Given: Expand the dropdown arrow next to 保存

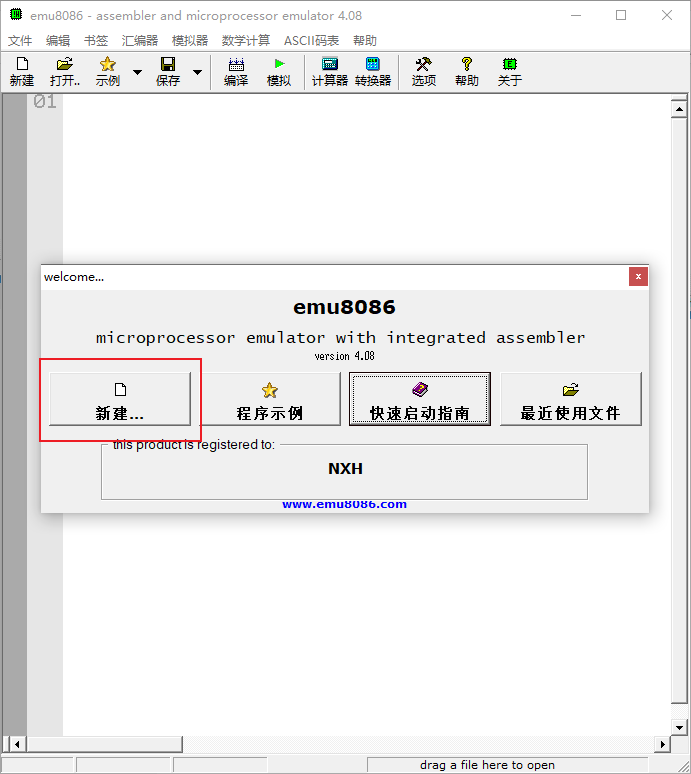Looking at the screenshot, I should click(197, 72).
